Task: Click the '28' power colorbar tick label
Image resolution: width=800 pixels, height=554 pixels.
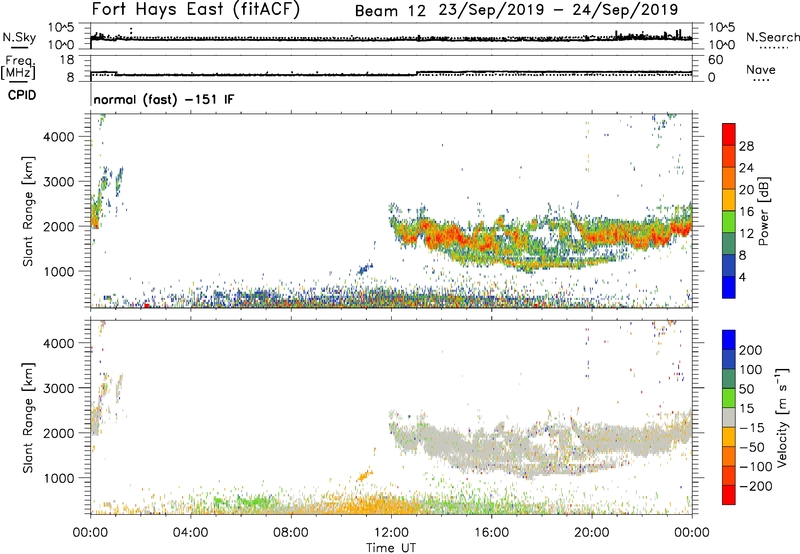Action: (x=746, y=146)
